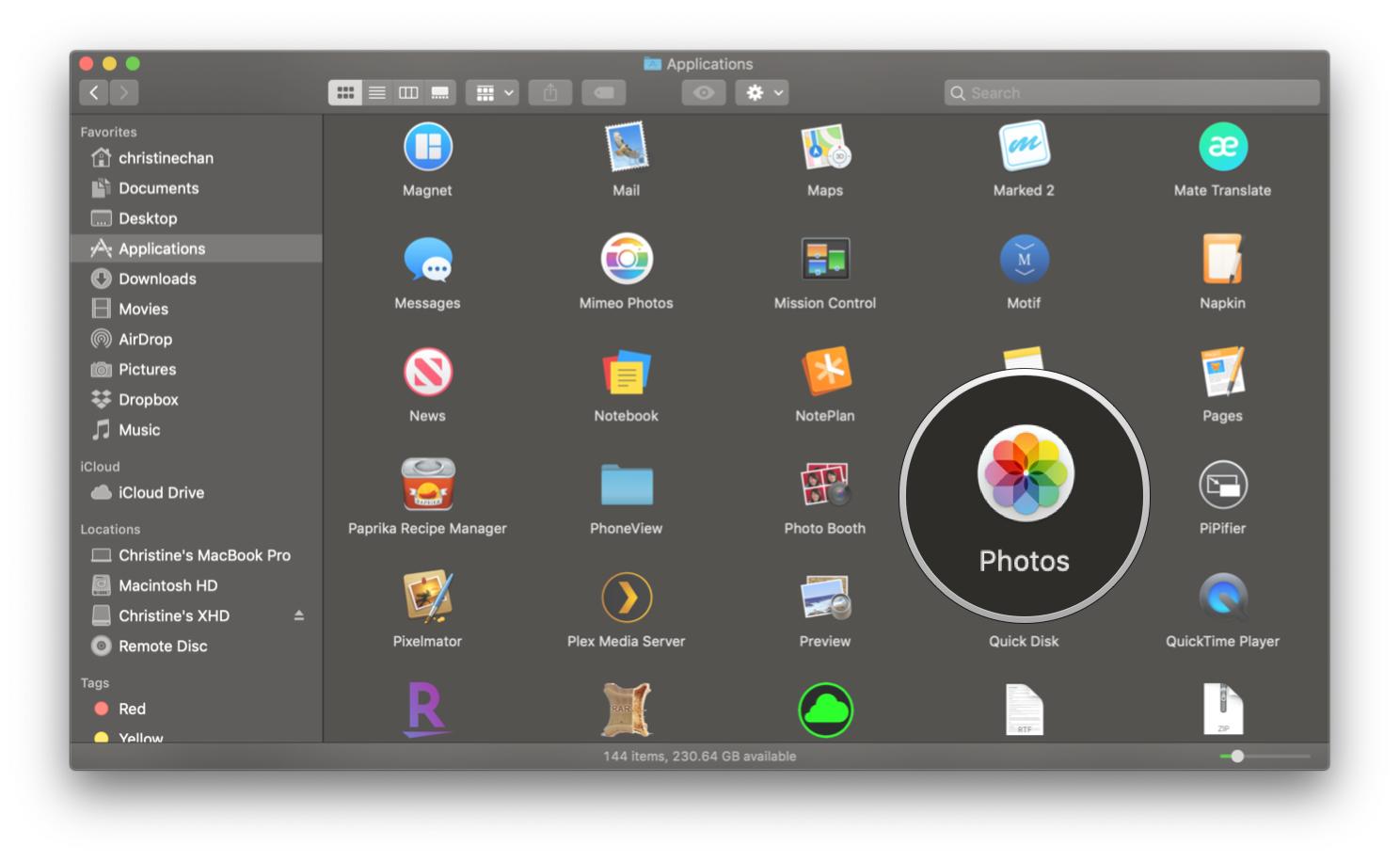Go back with the back arrow
The image size is (1400, 862).
coord(93,92)
